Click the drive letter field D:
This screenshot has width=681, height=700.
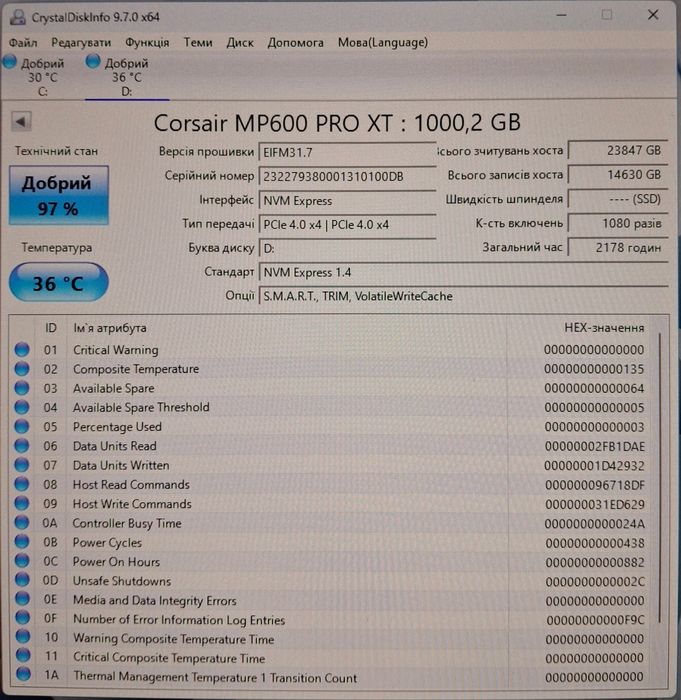coord(347,248)
